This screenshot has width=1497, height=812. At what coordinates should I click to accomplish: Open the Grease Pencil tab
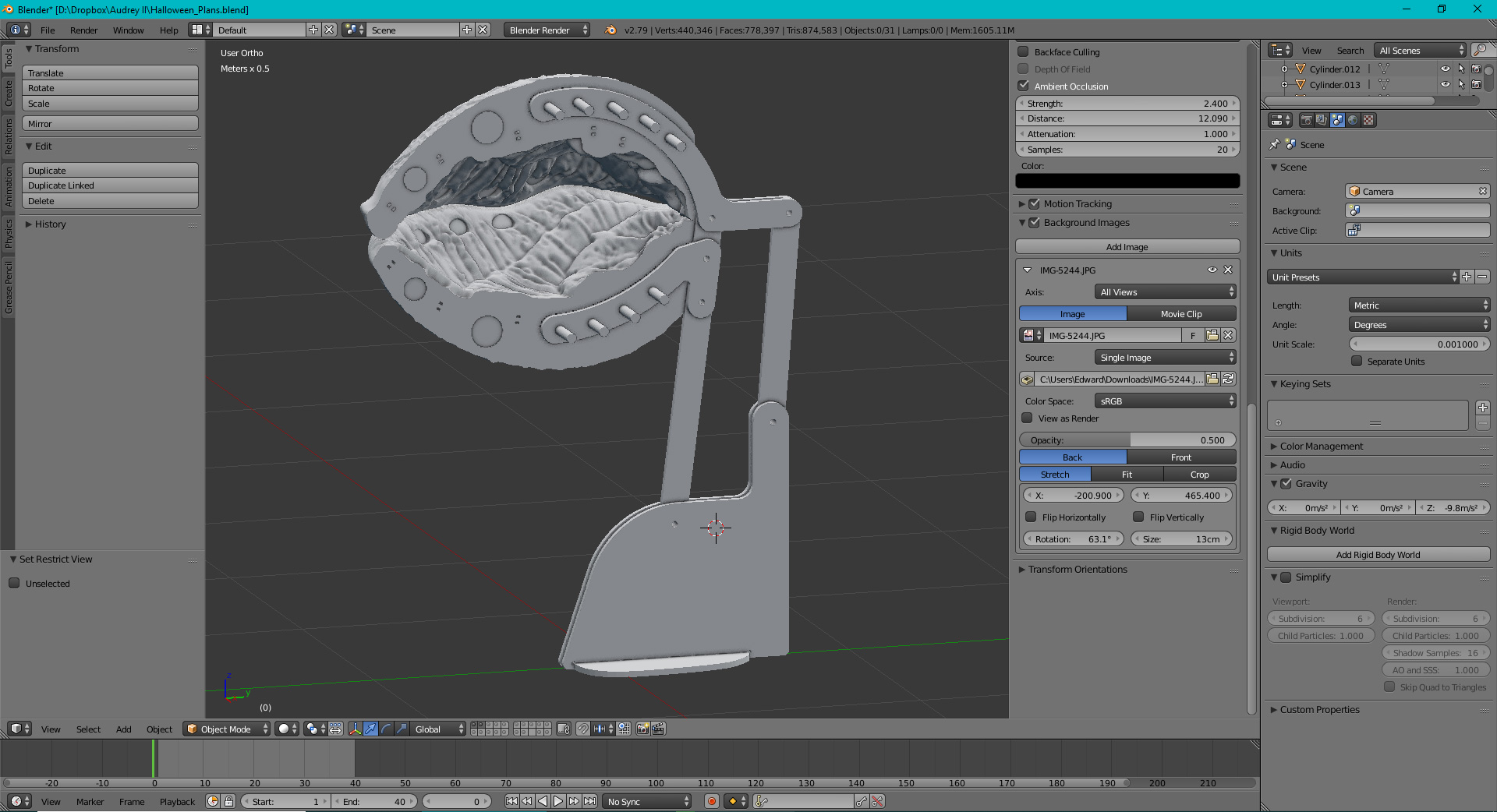click(9, 288)
